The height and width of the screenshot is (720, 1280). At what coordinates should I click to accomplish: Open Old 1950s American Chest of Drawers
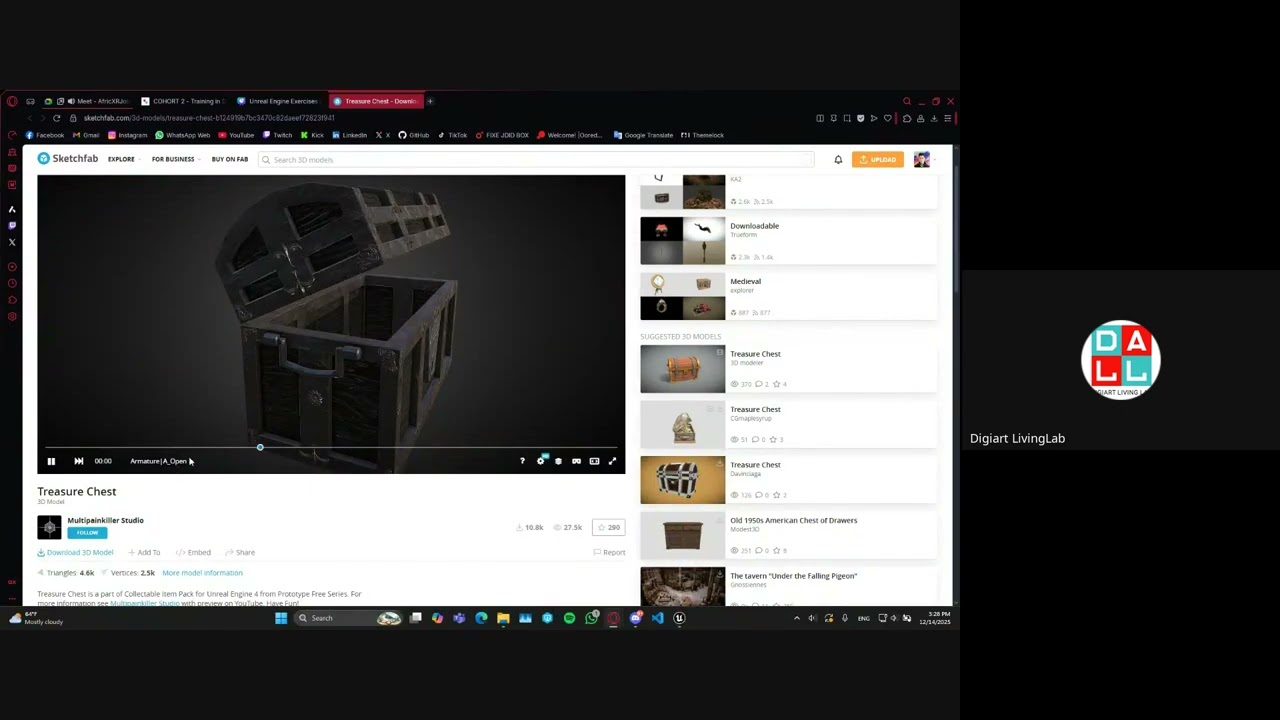click(788, 535)
